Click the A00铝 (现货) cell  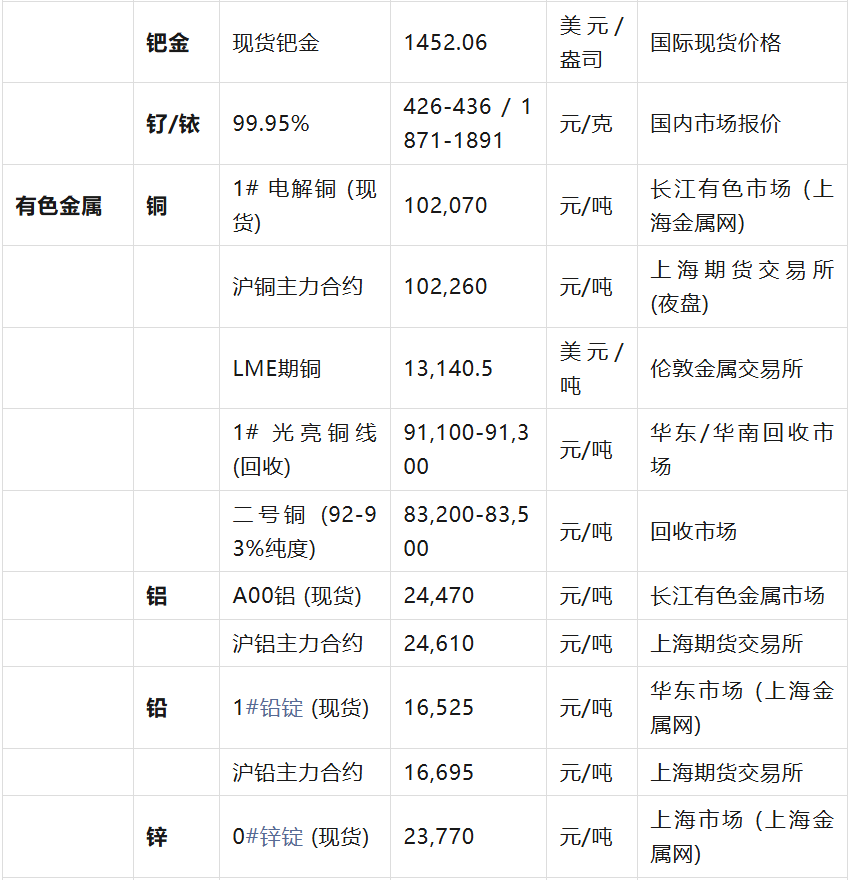pos(297,596)
